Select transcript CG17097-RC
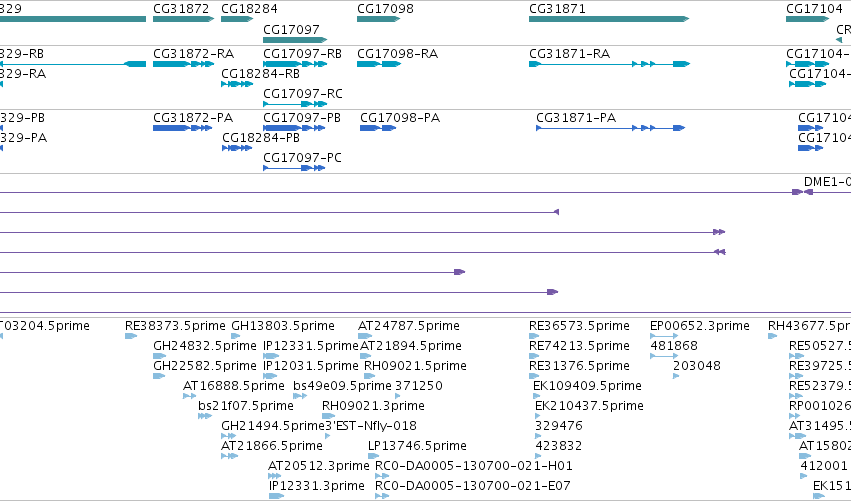Viewport: 851px width, 501px height. click(295, 104)
